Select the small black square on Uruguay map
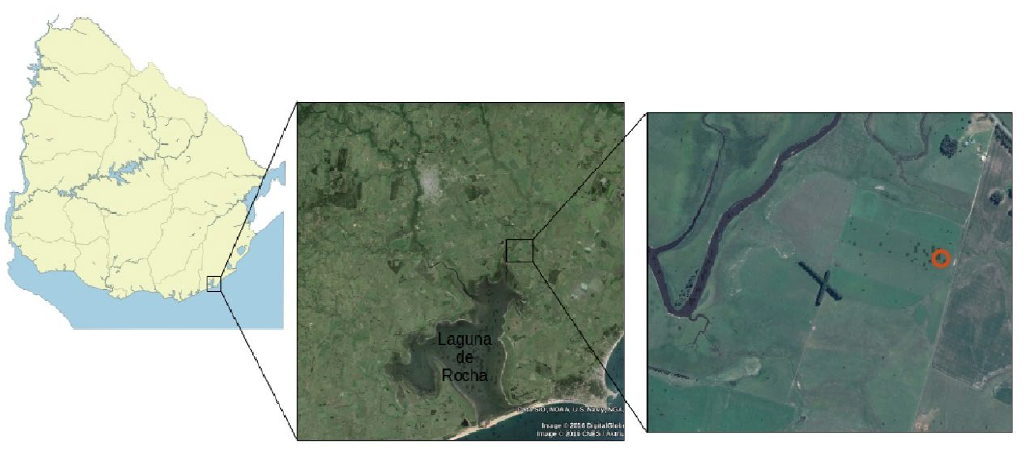 pyautogui.click(x=214, y=284)
